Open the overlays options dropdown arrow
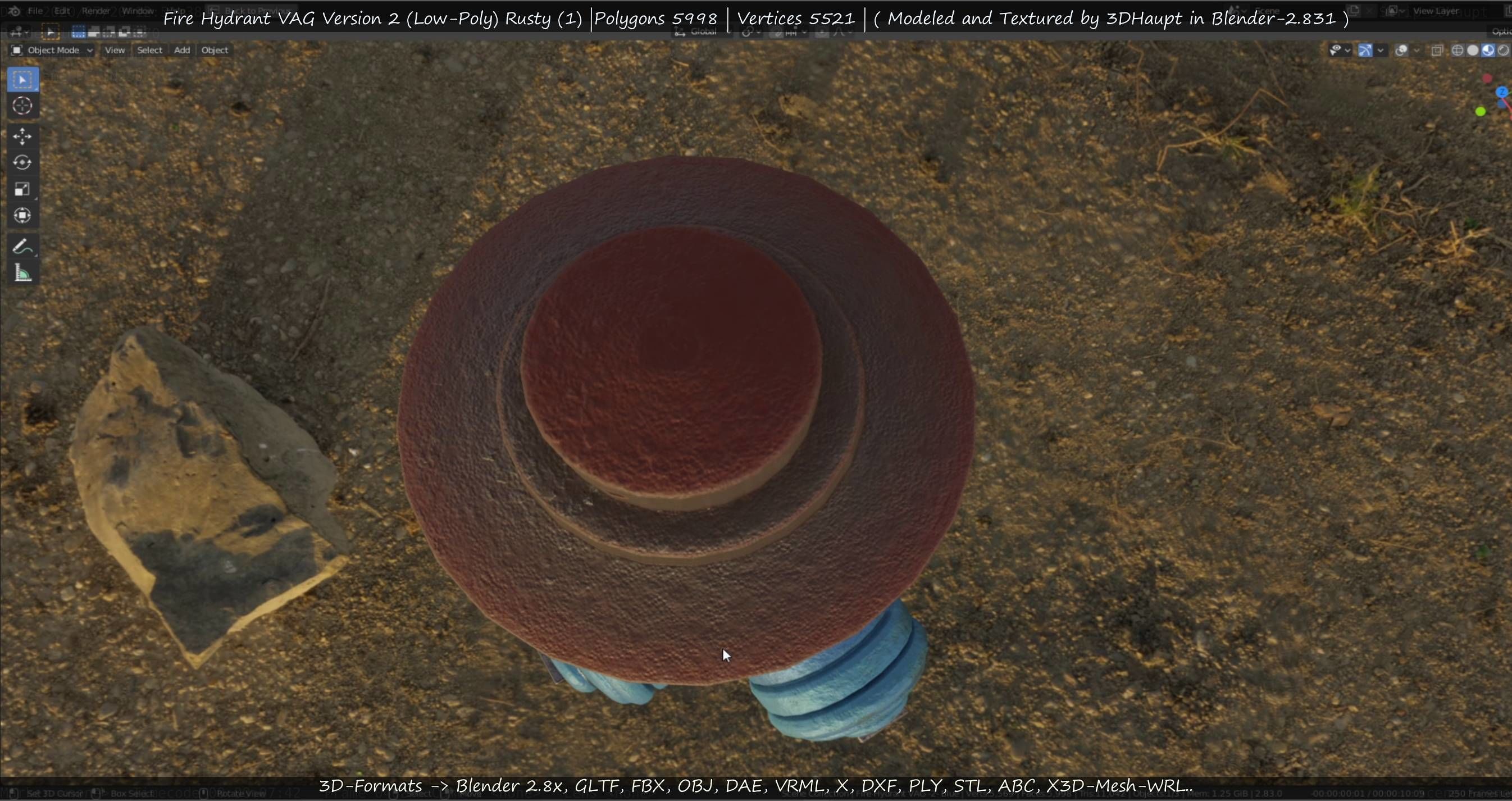This screenshot has width=1512, height=801. (x=1417, y=51)
